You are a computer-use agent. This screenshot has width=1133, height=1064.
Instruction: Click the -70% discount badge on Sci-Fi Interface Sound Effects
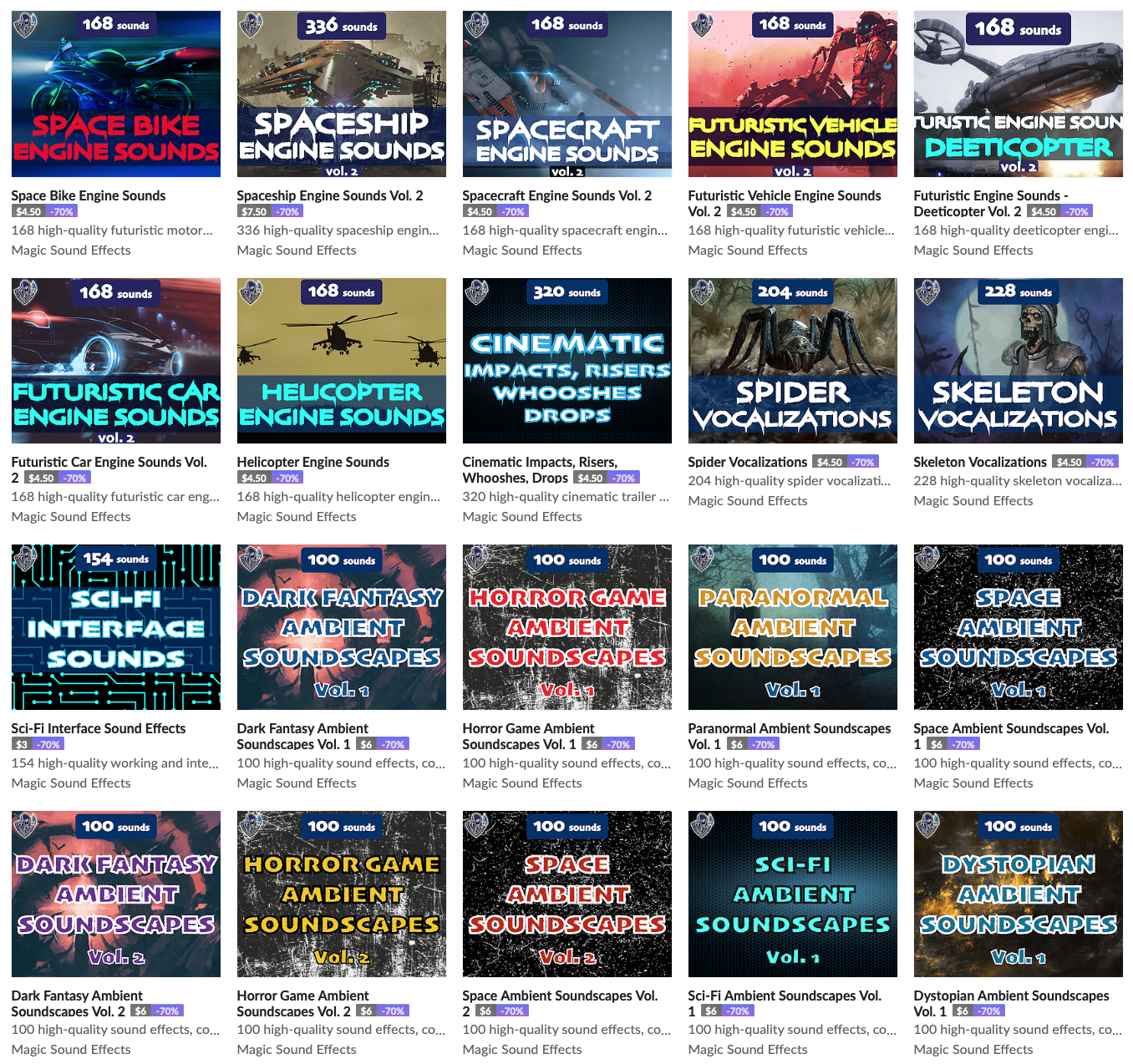click(50, 743)
